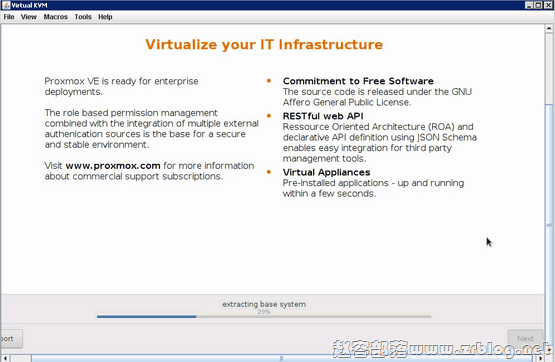Screen dimensions: 555x362
Task: Click the horizontal scrollbar thumb
Action: pyautogui.click(x=281, y=358)
